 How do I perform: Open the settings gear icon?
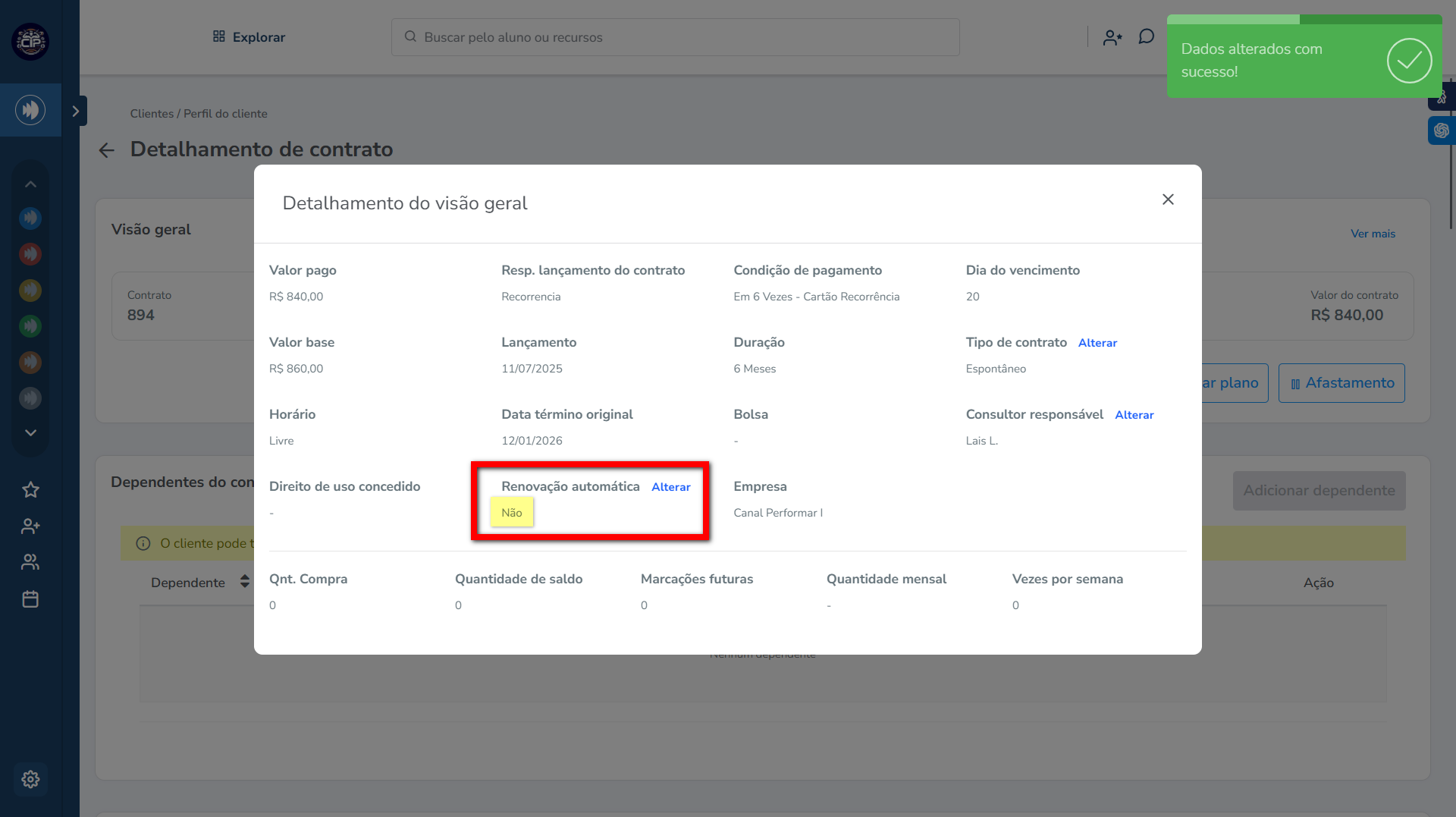pyautogui.click(x=30, y=779)
